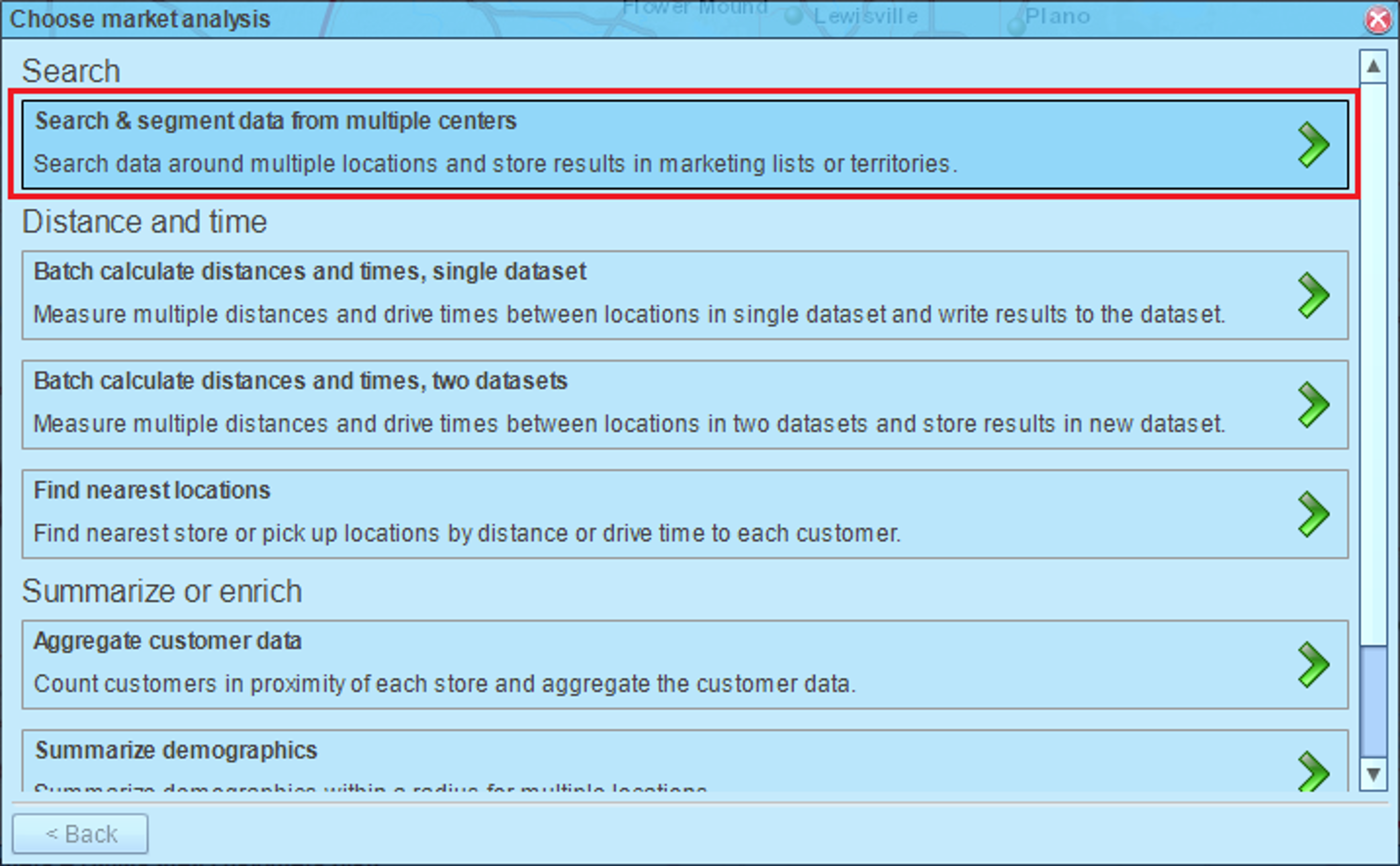Close the Choose market analysis dialog
The height and width of the screenshot is (866, 1400).
[1378, 20]
